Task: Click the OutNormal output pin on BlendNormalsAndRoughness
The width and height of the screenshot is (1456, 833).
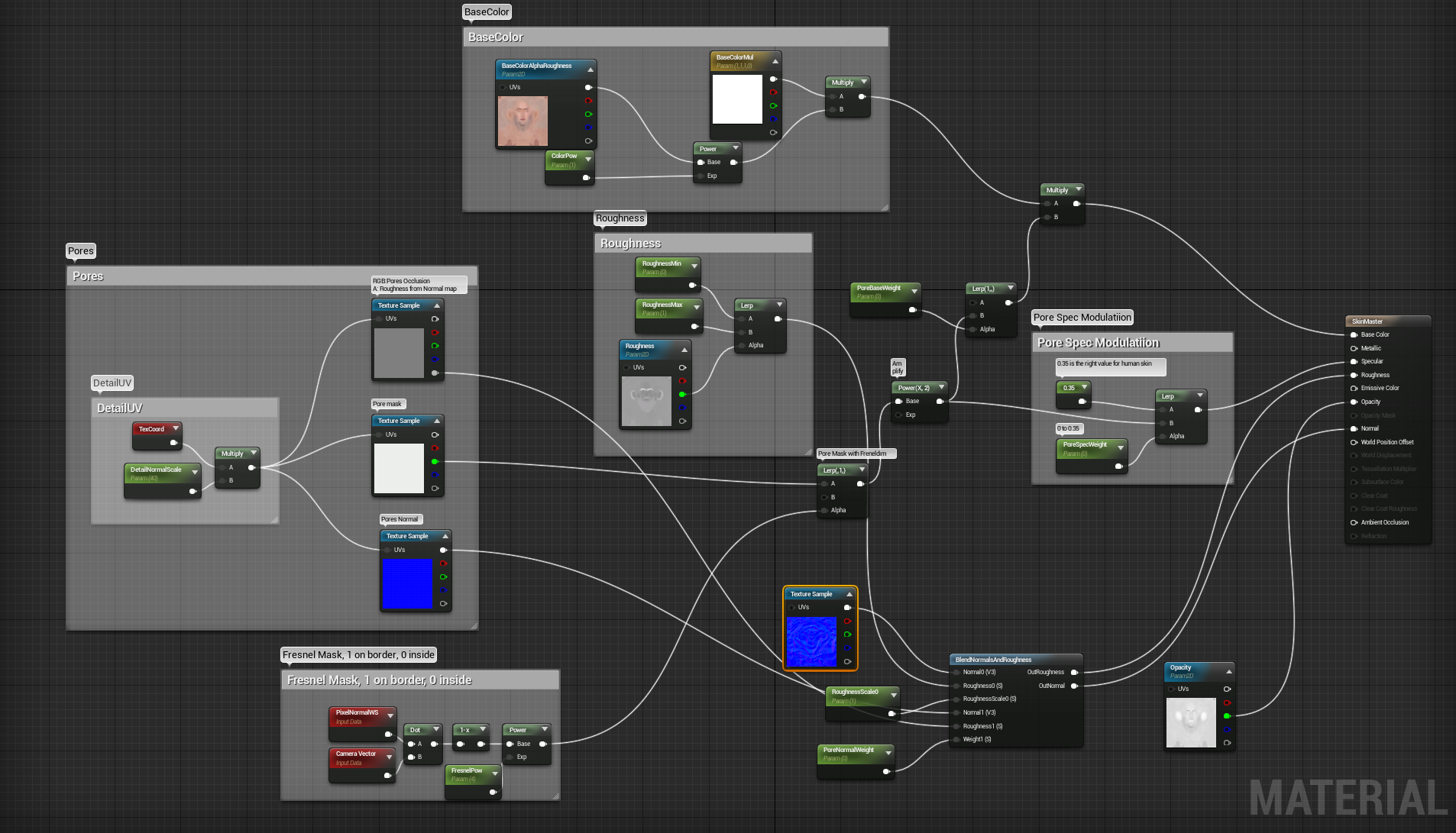Action: [x=1074, y=686]
